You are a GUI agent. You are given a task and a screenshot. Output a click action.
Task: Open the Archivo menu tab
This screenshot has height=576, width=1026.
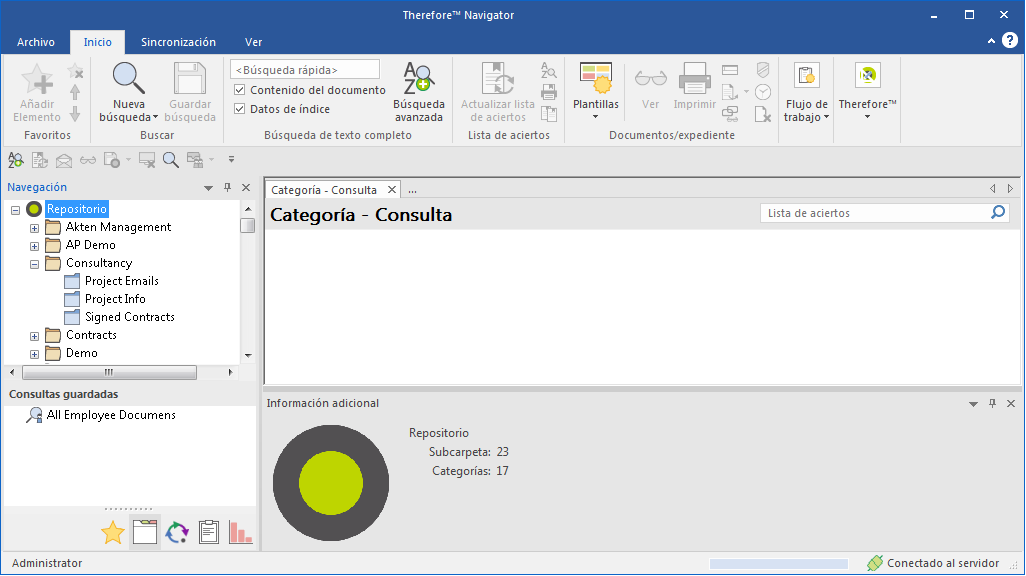point(36,42)
